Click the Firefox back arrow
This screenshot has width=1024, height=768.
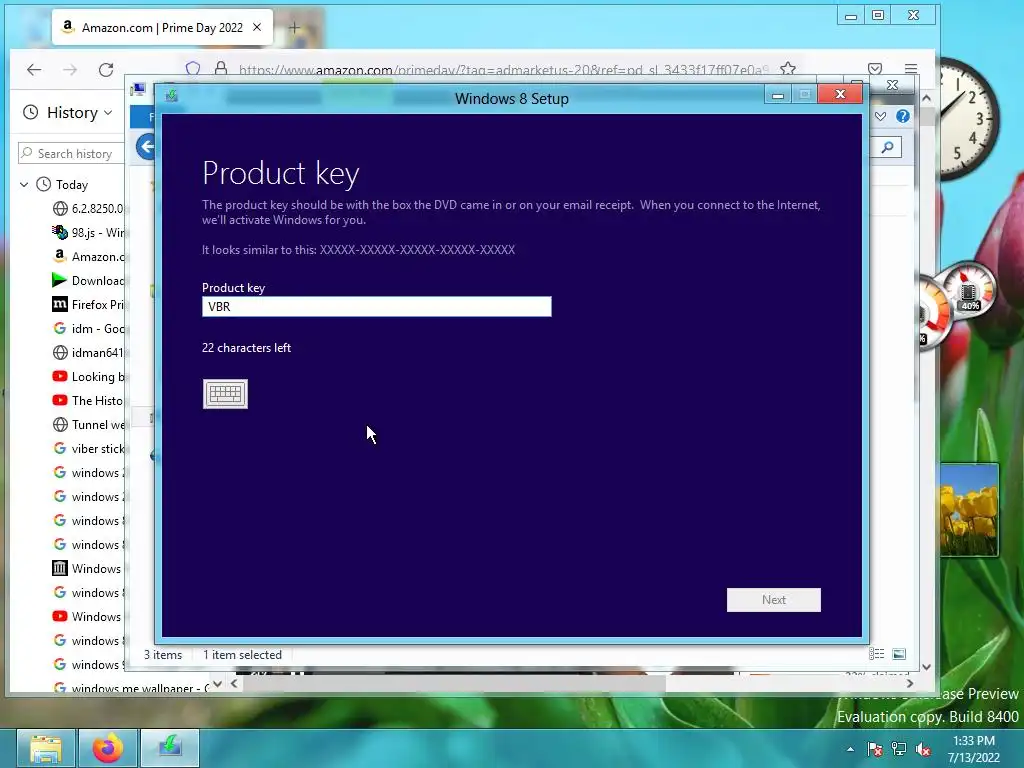tap(34, 69)
